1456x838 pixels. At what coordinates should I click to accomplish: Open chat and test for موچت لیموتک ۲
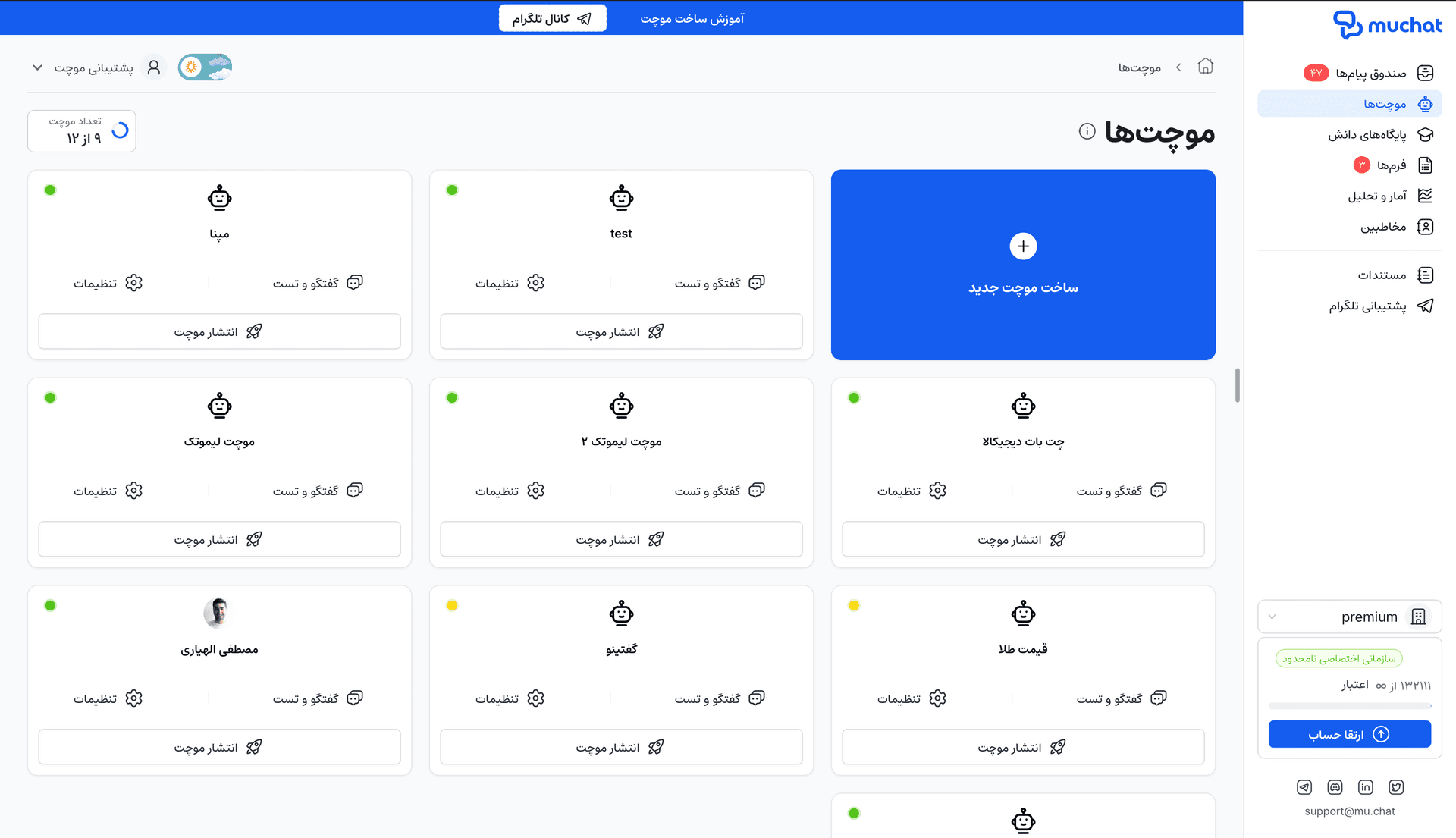pos(719,491)
